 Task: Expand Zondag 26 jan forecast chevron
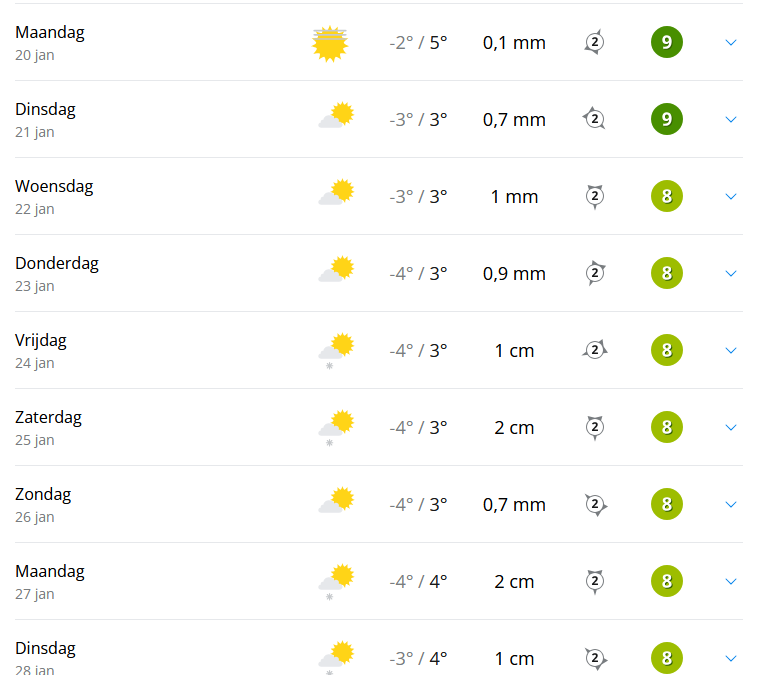[730, 505]
